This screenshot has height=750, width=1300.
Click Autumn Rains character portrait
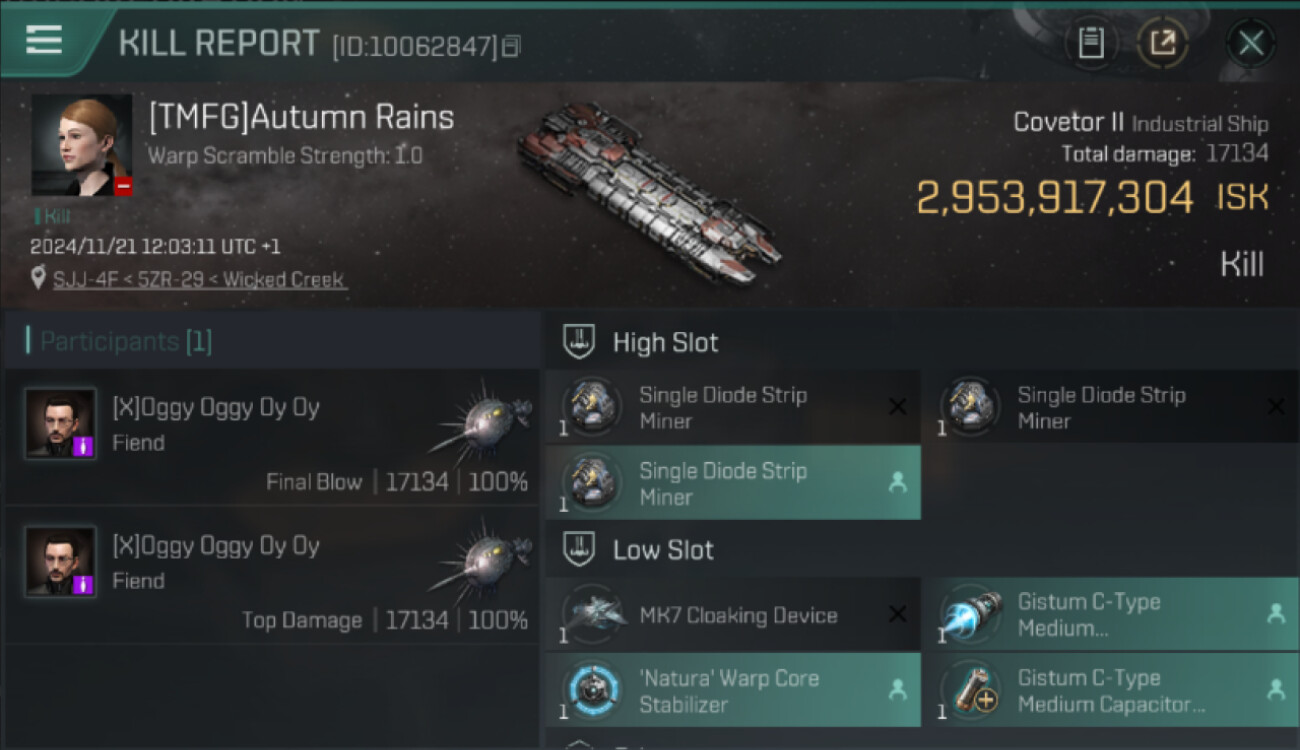pyautogui.click(x=82, y=145)
